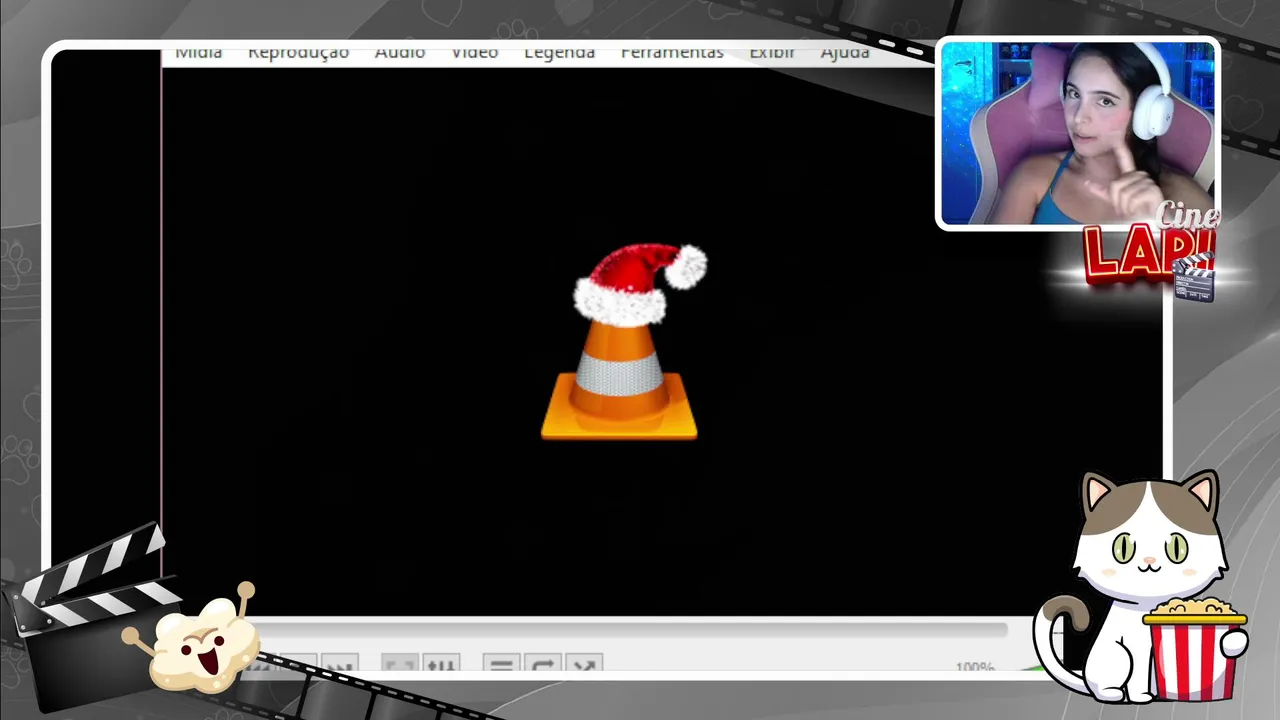Open the Mídia menu in VLC
The image size is (1280, 720).
[x=198, y=53]
